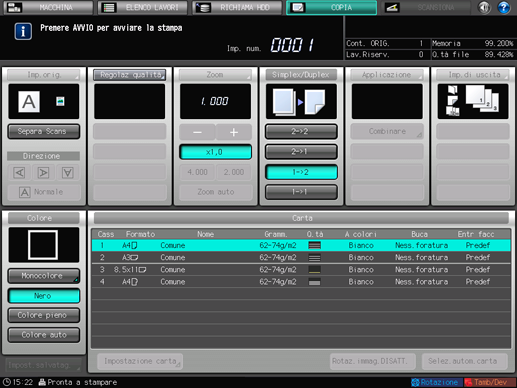Open the Combinare option
Image resolution: width=517 pixels, height=388 pixels.
[x=387, y=131]
